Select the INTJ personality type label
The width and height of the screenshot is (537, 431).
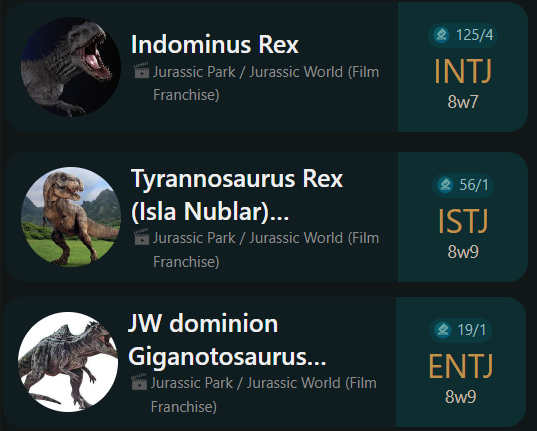(463, 71)
